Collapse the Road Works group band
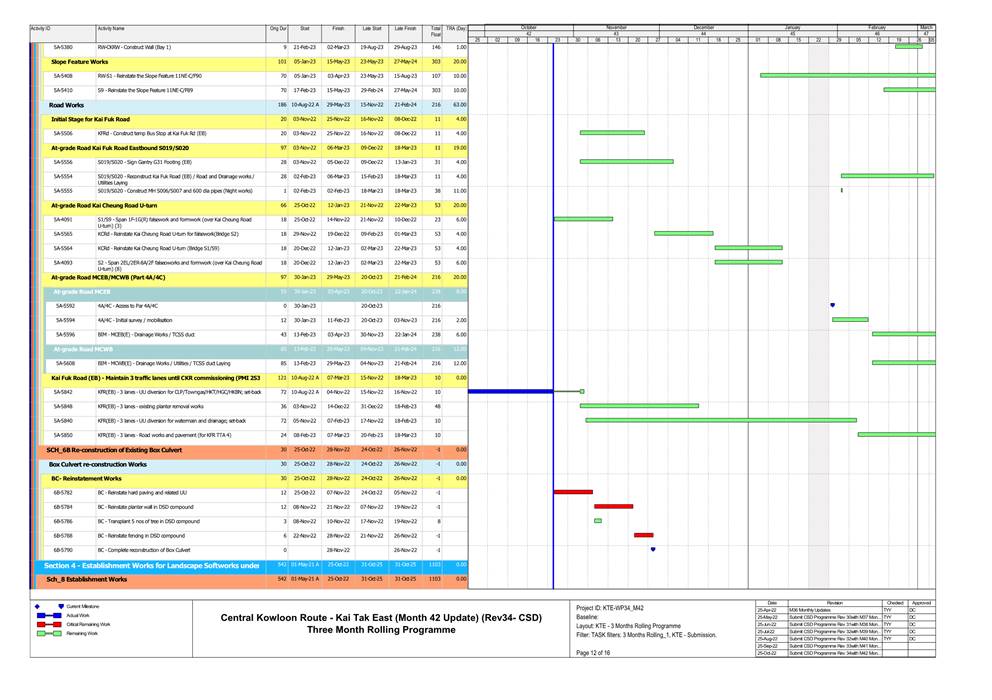Viewport: 992px width, 700px height. 66,104
